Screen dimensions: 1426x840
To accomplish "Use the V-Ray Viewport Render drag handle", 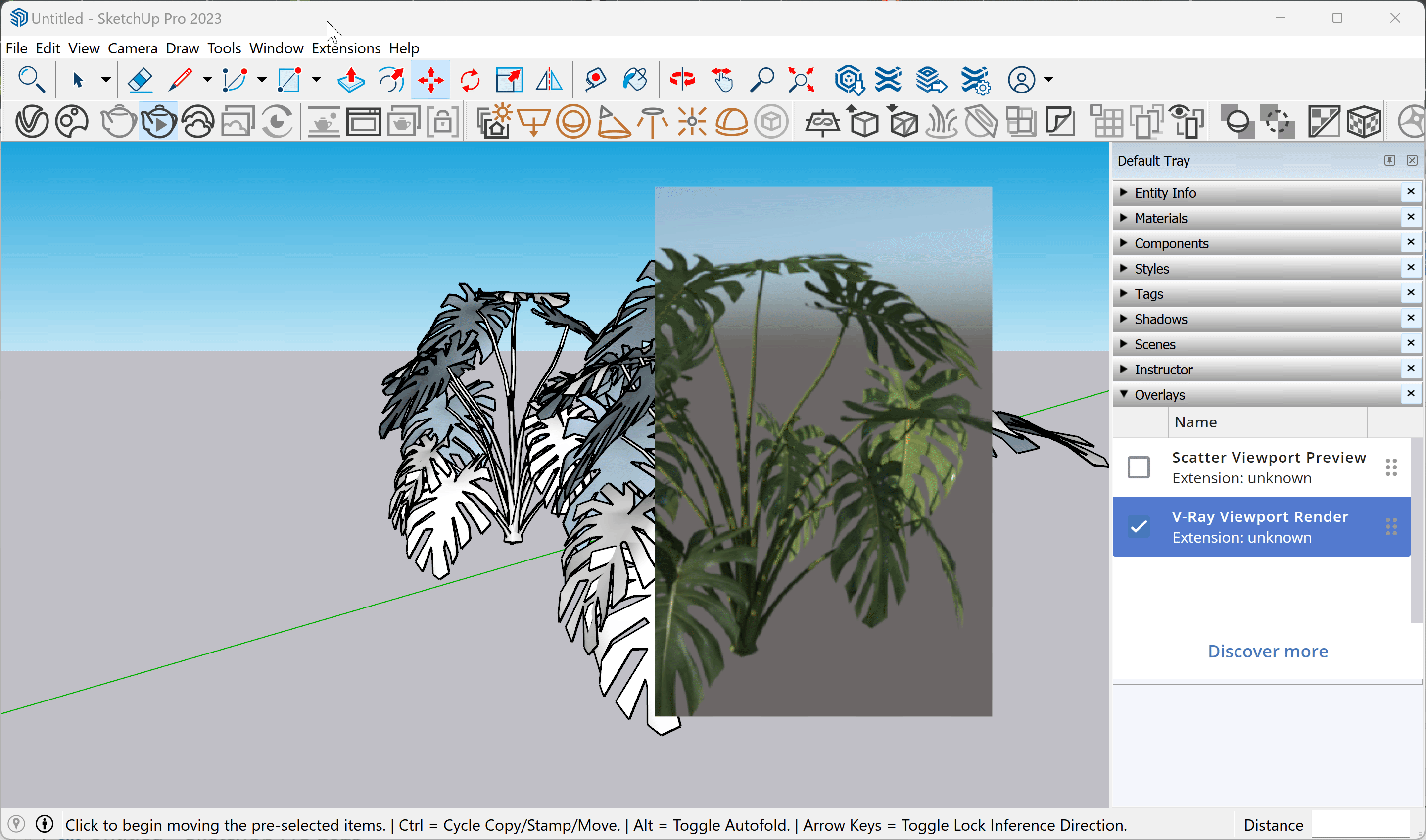I will [x=1391, y=527].
